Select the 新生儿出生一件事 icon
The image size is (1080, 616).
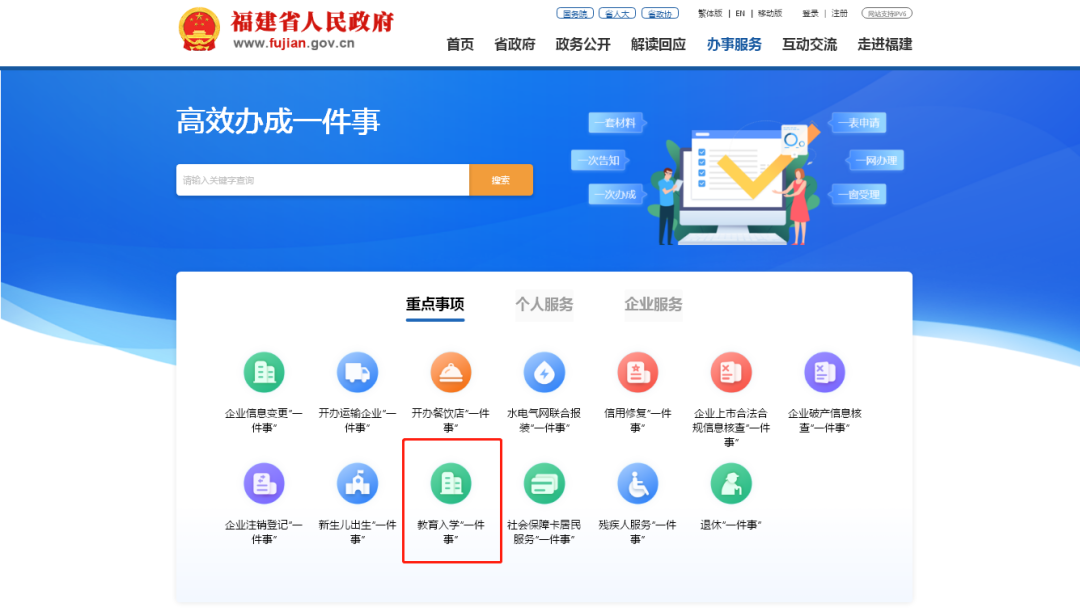point(358,482)
